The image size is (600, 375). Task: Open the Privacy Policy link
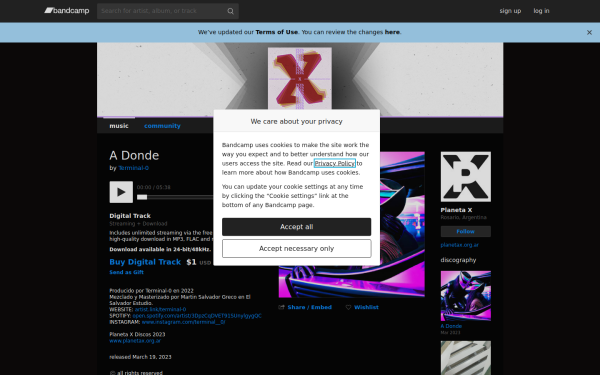(x=335, y=163)
